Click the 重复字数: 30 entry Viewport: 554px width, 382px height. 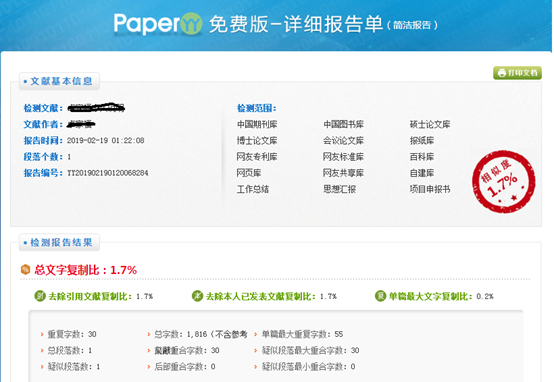point(72,334)
